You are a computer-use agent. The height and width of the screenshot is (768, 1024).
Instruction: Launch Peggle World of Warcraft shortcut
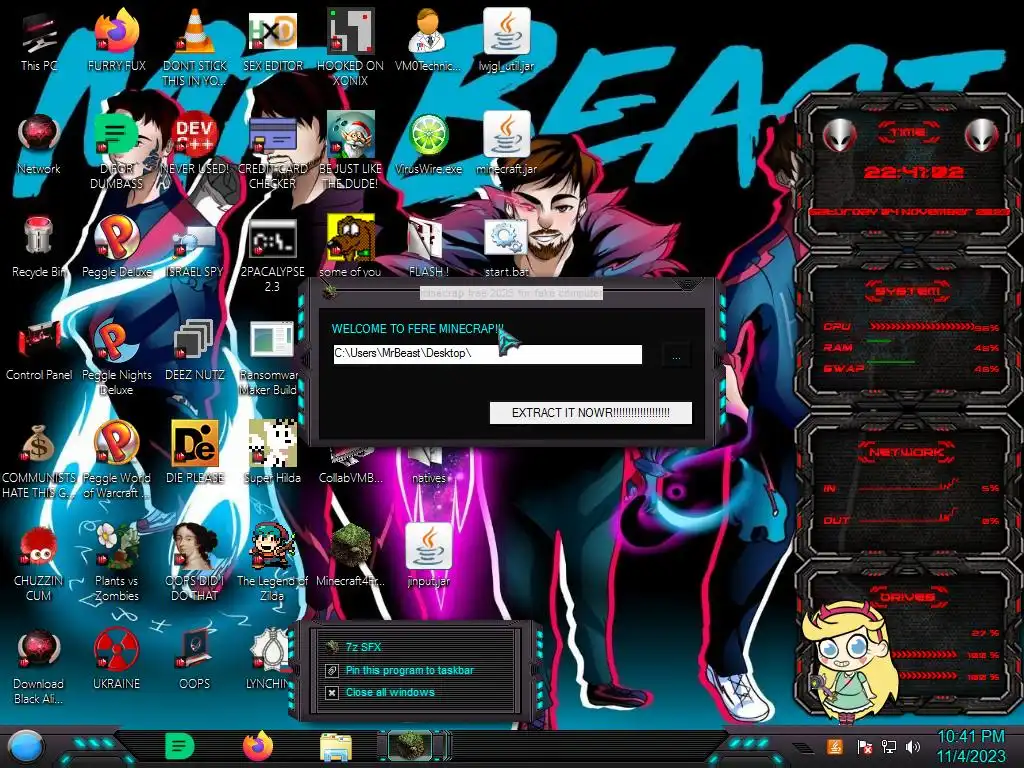[x=116, y=460]
